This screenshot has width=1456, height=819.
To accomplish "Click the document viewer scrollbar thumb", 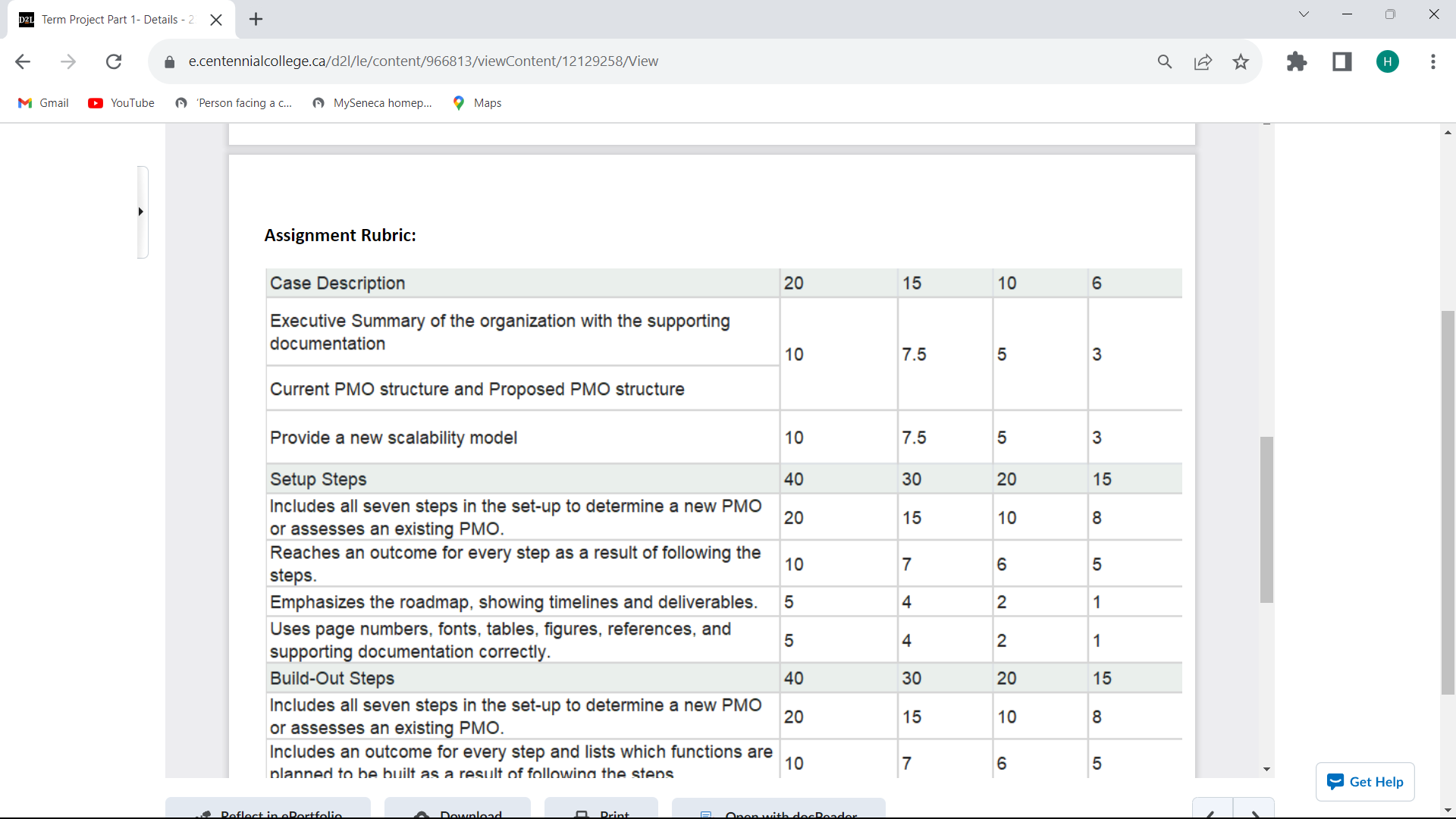I will (1266, 519).
